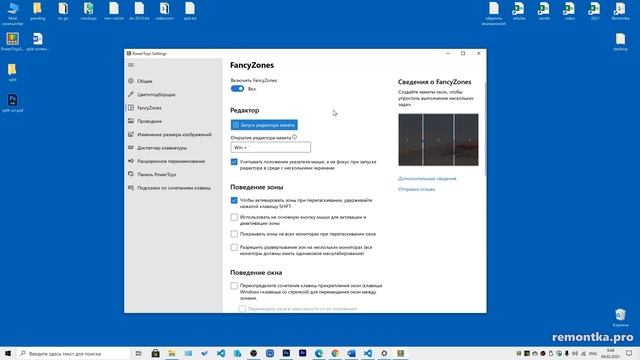The height and width of the screenshot is (360, 640).
Task: Select the video spreadsheet shortcut
Action: 569,11
